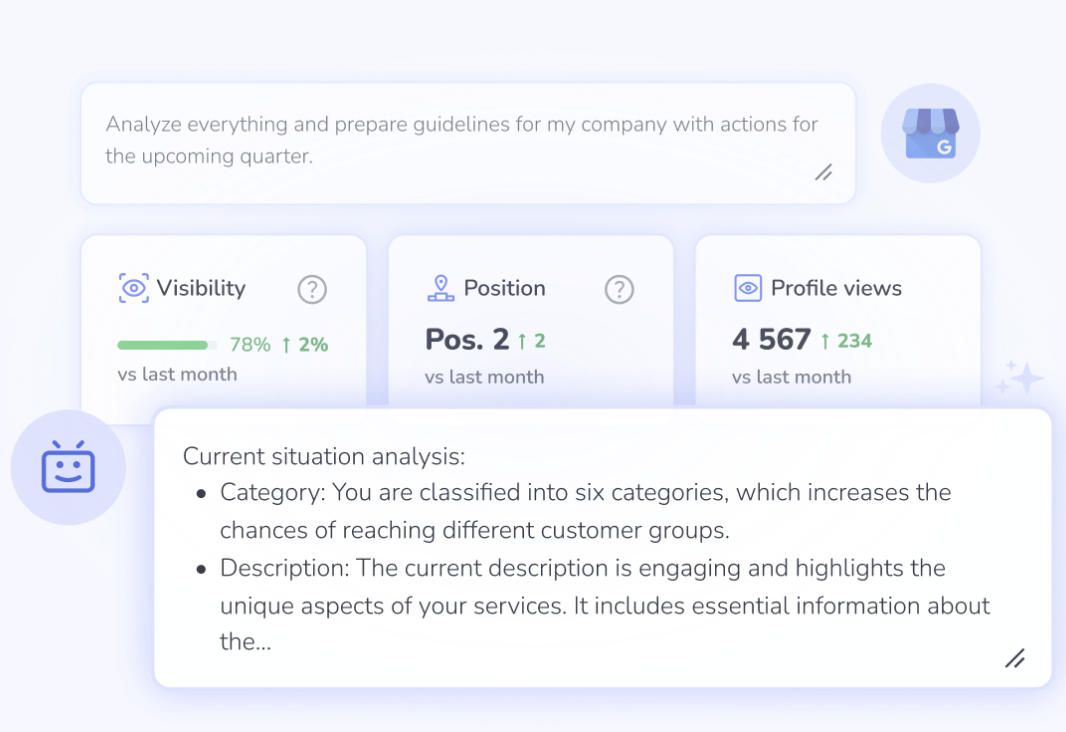Focus the 'Analyze everything' prompt field
Viewport: 1066px width, 732px height.
[468, 143]
